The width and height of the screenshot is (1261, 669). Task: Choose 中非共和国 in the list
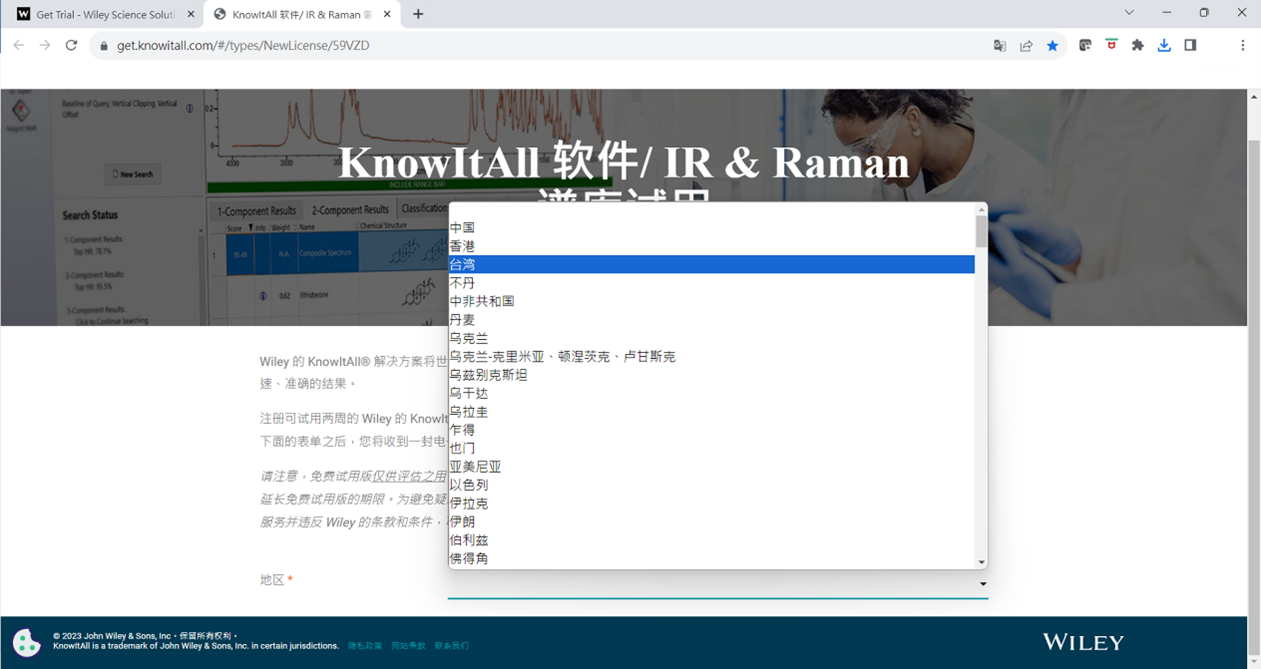pos(712,301)
